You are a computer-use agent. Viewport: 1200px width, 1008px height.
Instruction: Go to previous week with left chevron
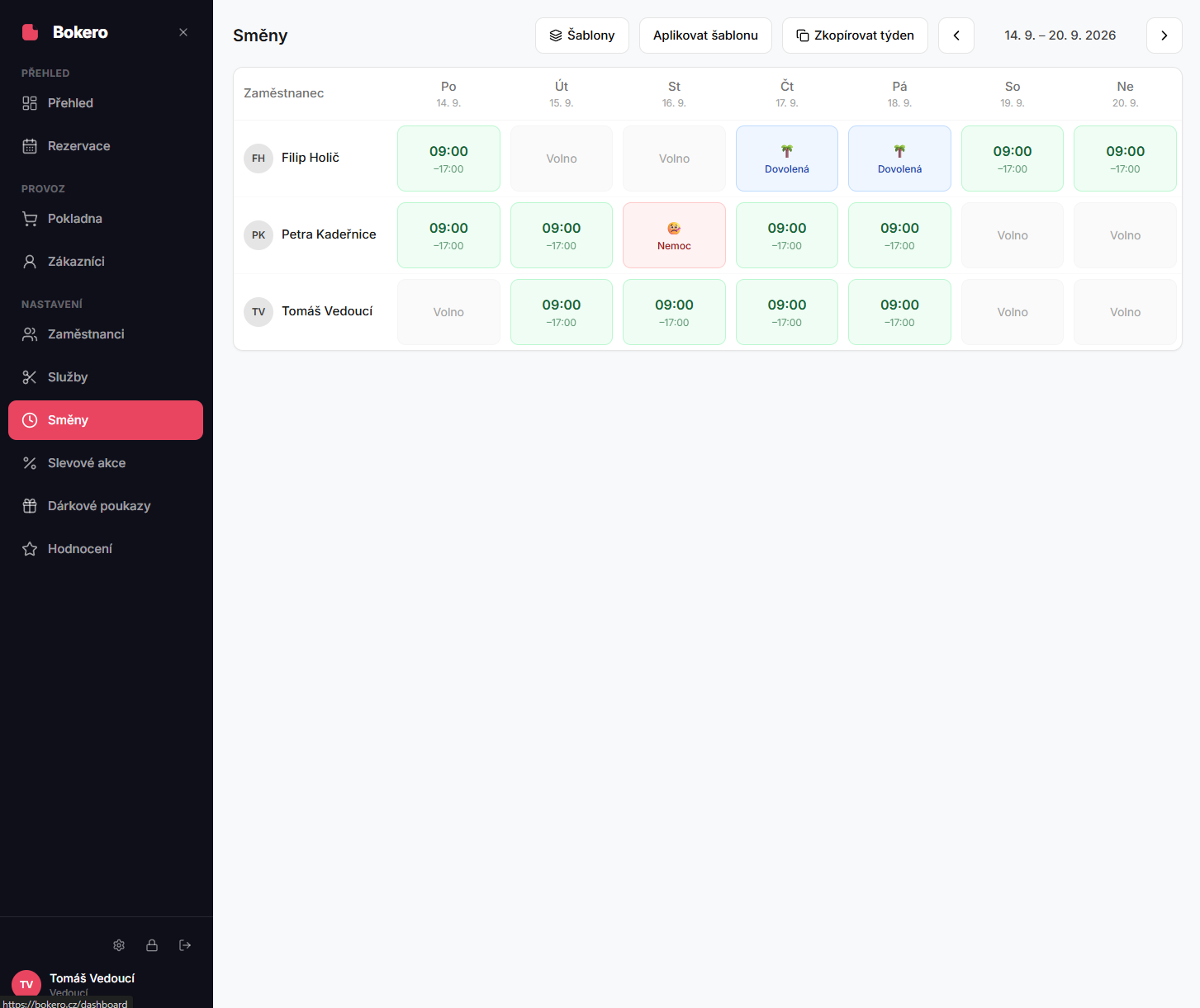tap(956, 35)
